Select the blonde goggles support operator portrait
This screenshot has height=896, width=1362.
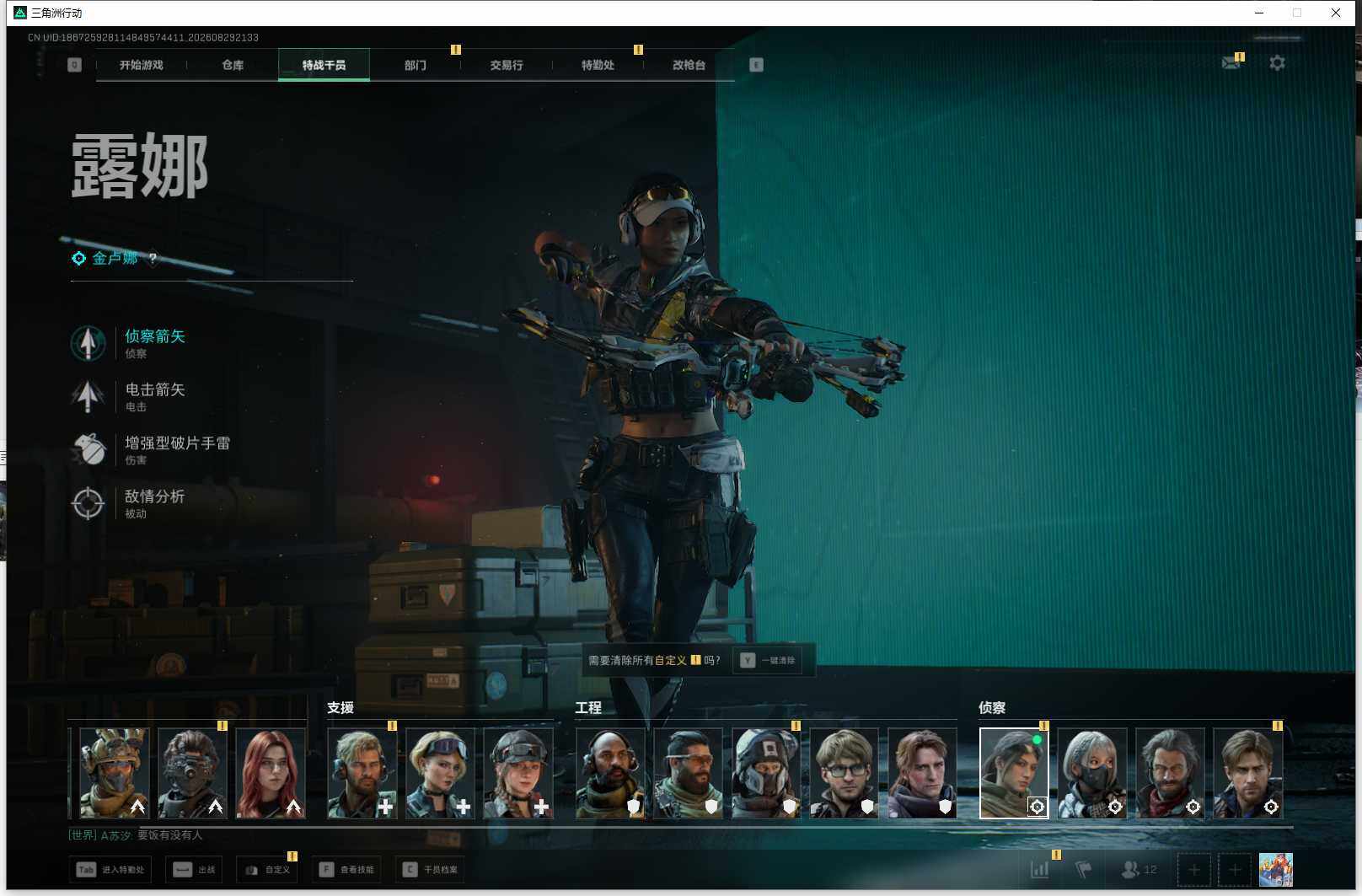(x=440, y=773)
